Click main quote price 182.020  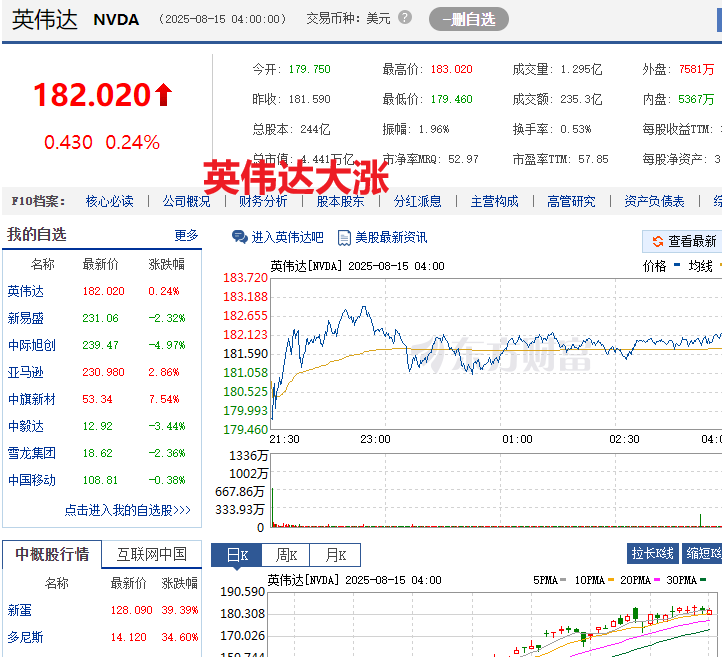point(92,95)
